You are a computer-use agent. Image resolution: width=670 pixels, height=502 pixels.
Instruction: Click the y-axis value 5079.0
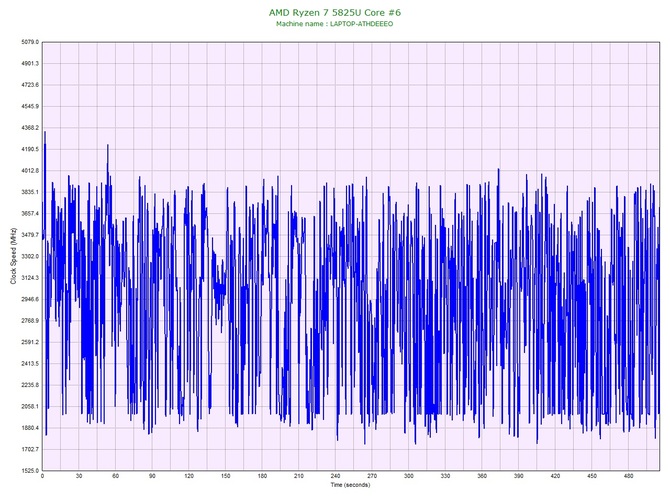tap(30, 42)
